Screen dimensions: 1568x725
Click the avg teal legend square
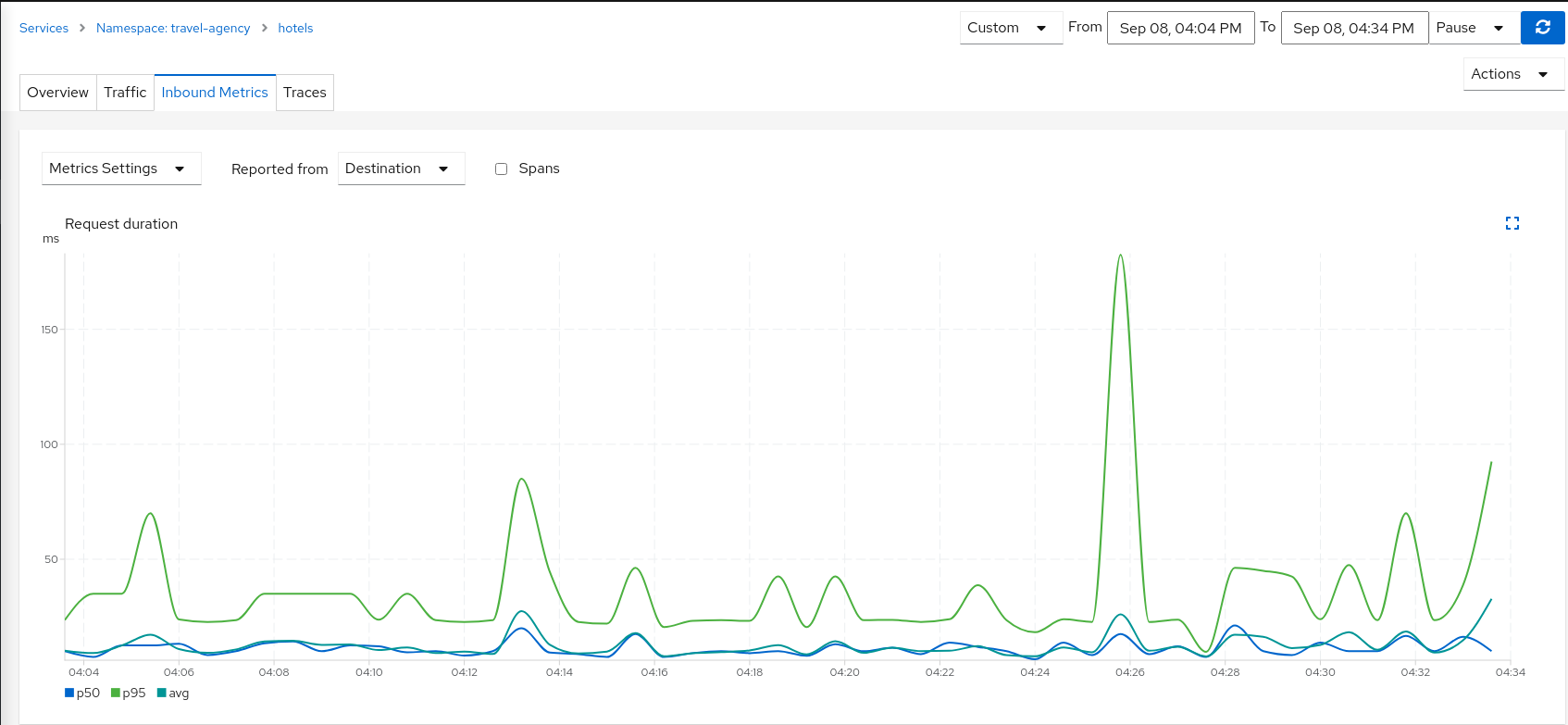[162, 693]
